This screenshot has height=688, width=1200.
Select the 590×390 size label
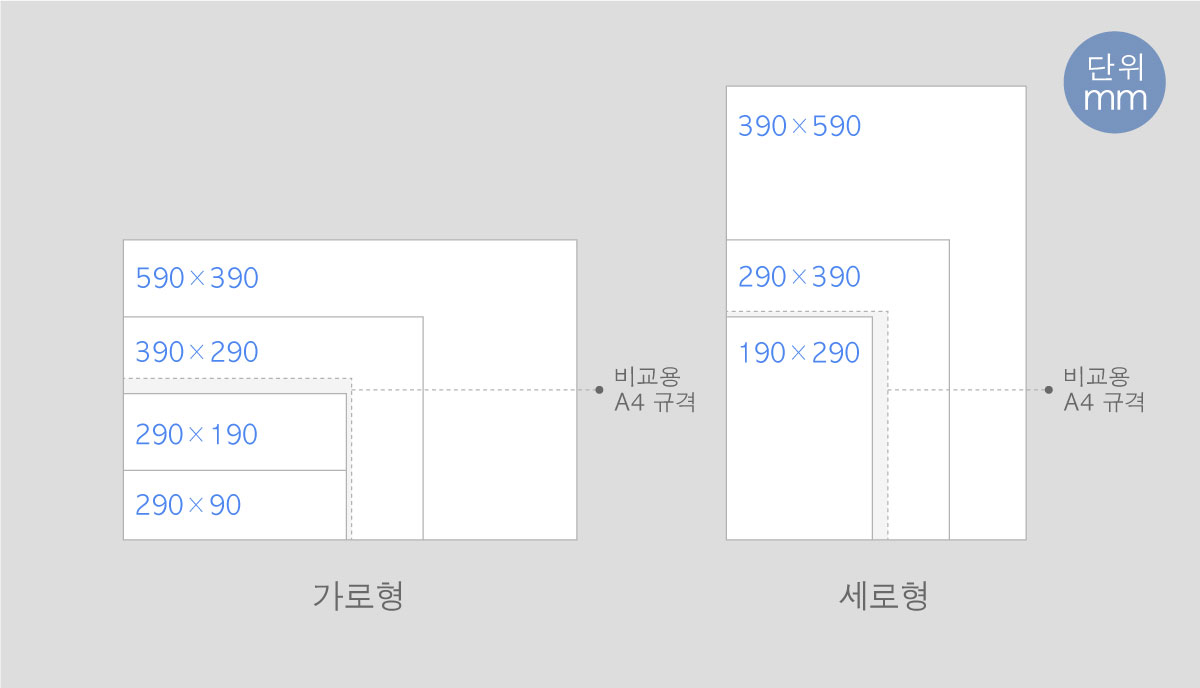(197, 277)
